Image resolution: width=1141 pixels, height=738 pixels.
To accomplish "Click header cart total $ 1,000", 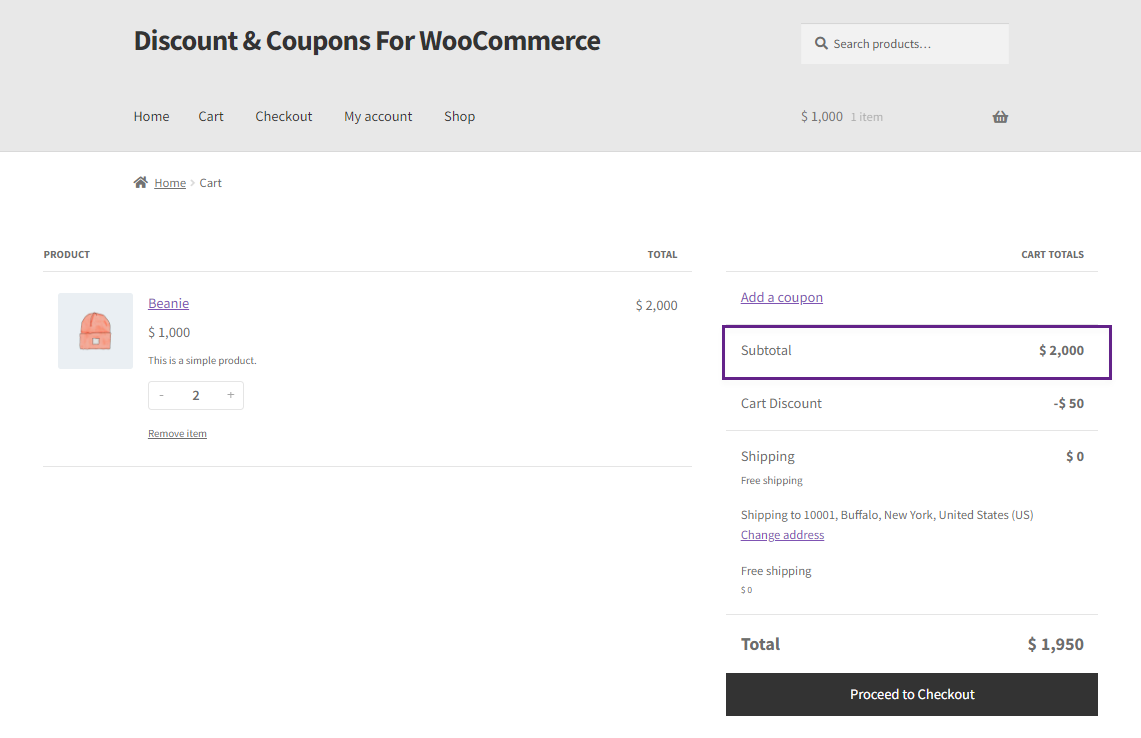I will pos(822,116).
